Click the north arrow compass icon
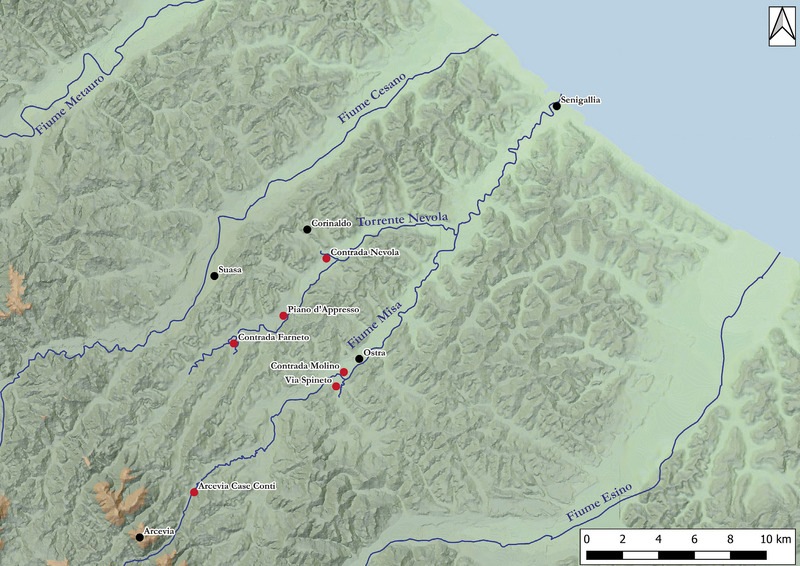Image resolution: width=800 pixels, height=566 pixels. pyautogui.click(x=778, y=26)
